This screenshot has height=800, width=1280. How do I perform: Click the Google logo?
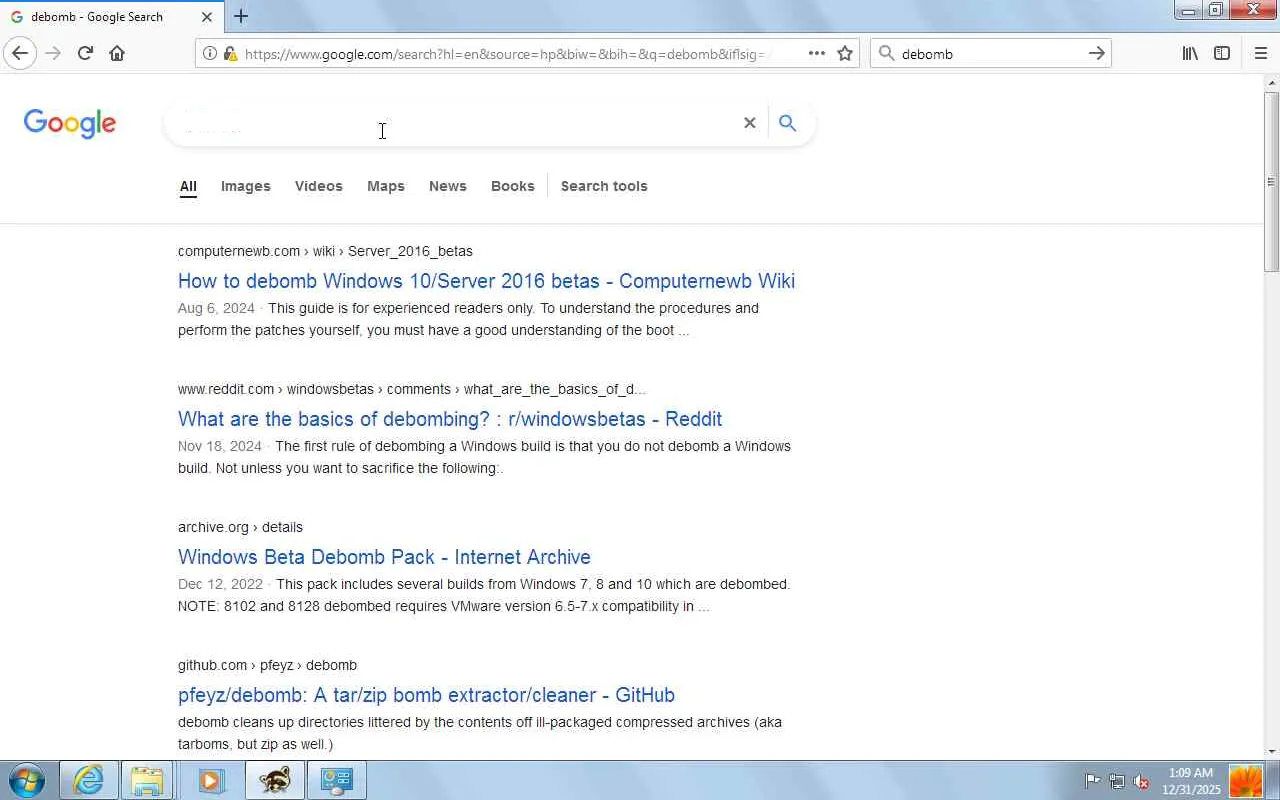tap(70, 123)
